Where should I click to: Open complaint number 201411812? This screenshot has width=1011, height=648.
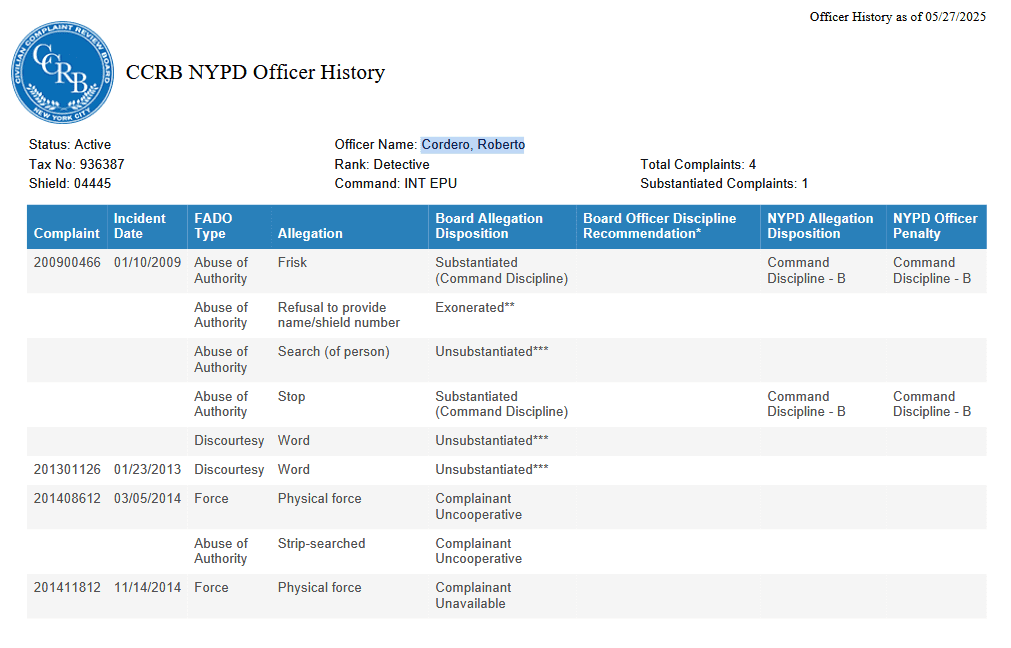click(x=66, y=587)
